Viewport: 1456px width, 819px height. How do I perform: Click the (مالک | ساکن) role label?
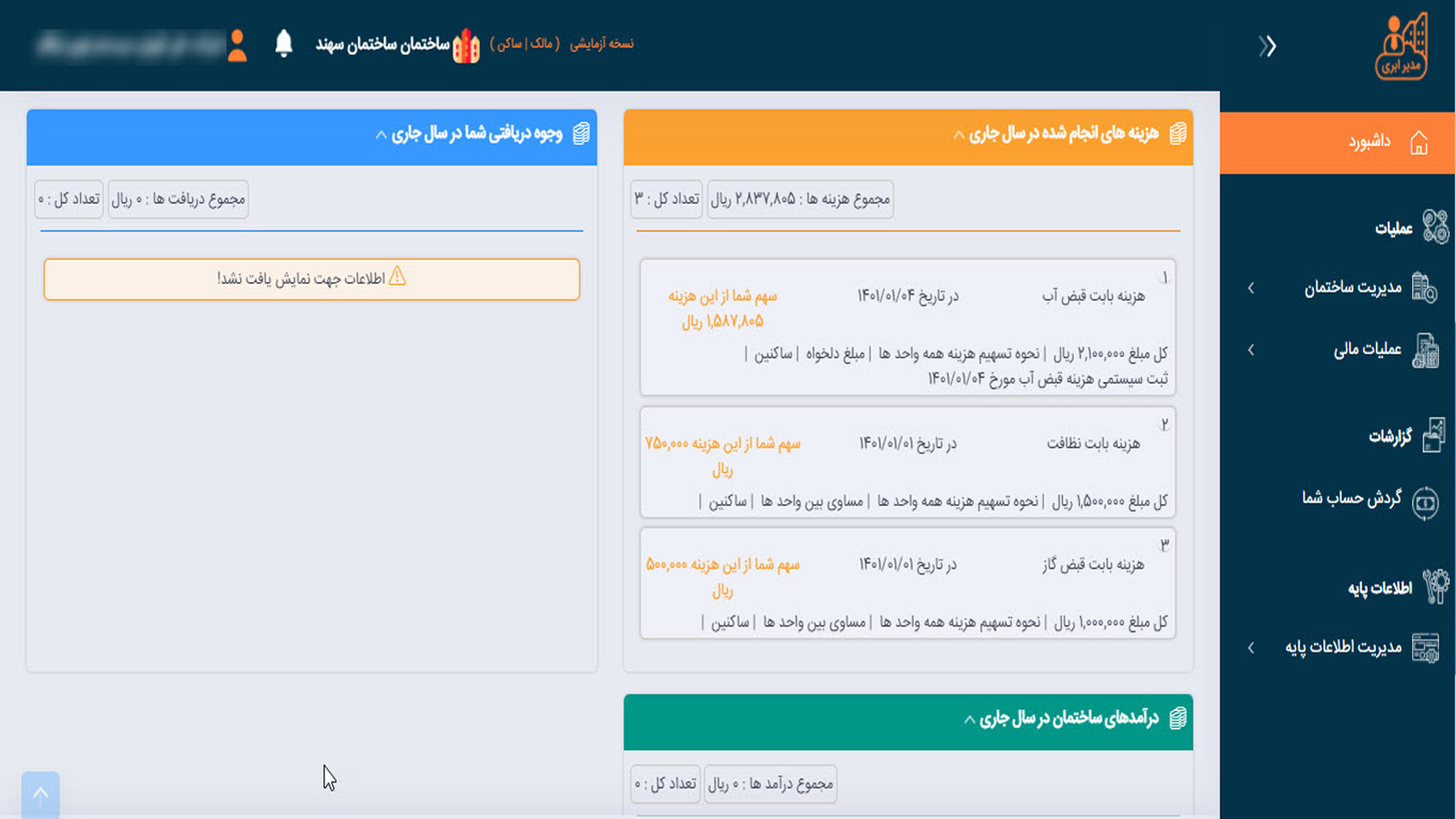pyautogui.click(x=525, y=44)
